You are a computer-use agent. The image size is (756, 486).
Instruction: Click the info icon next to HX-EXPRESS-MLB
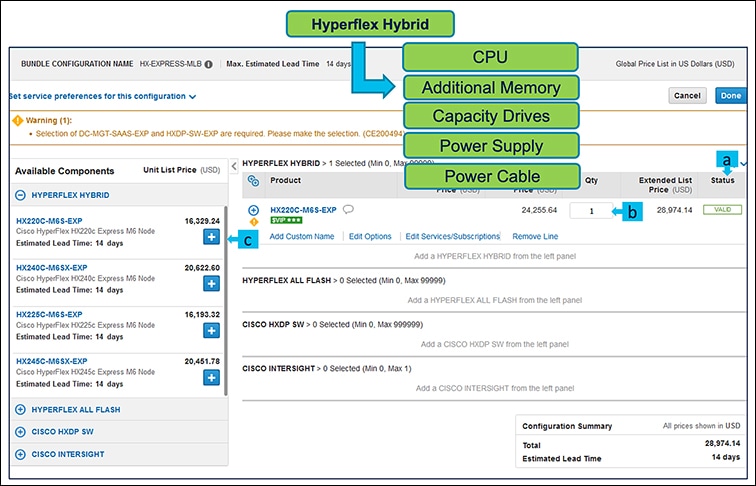coord(208,64)
